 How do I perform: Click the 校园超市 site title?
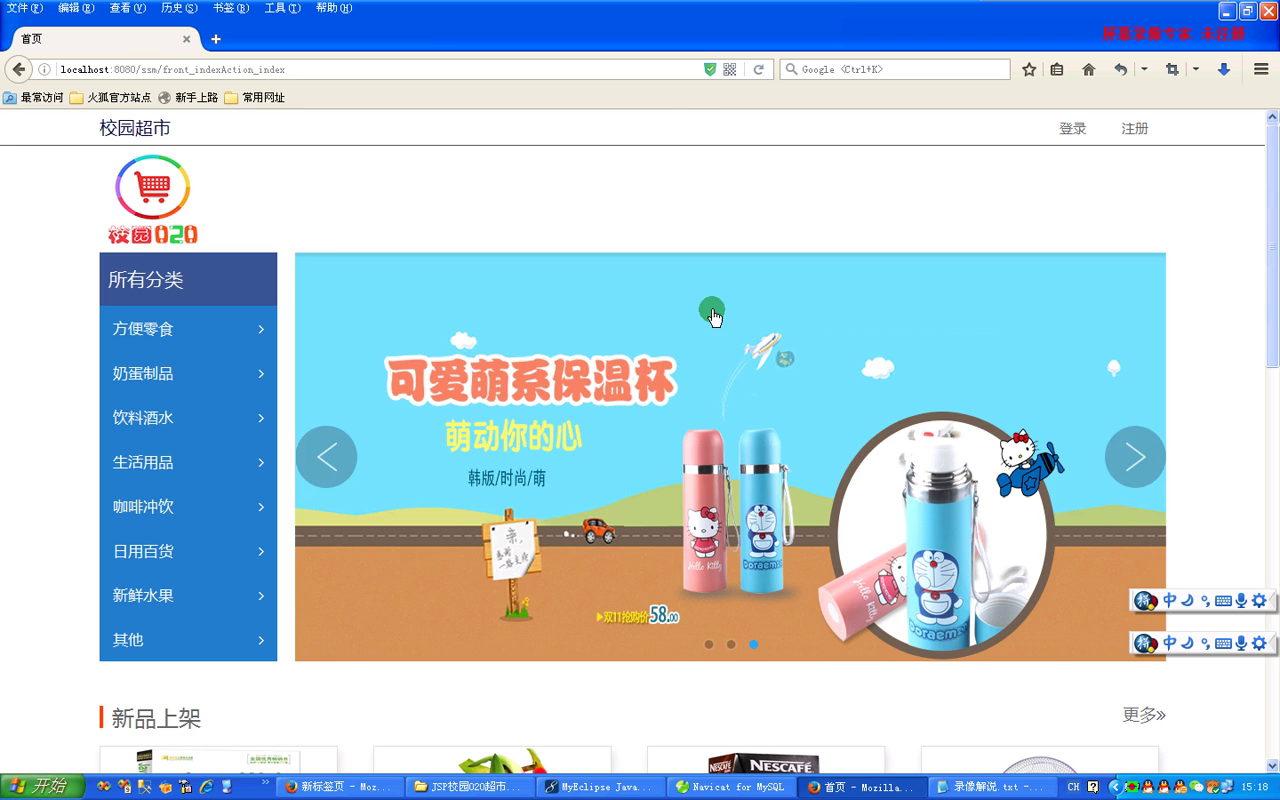[135, 128]
